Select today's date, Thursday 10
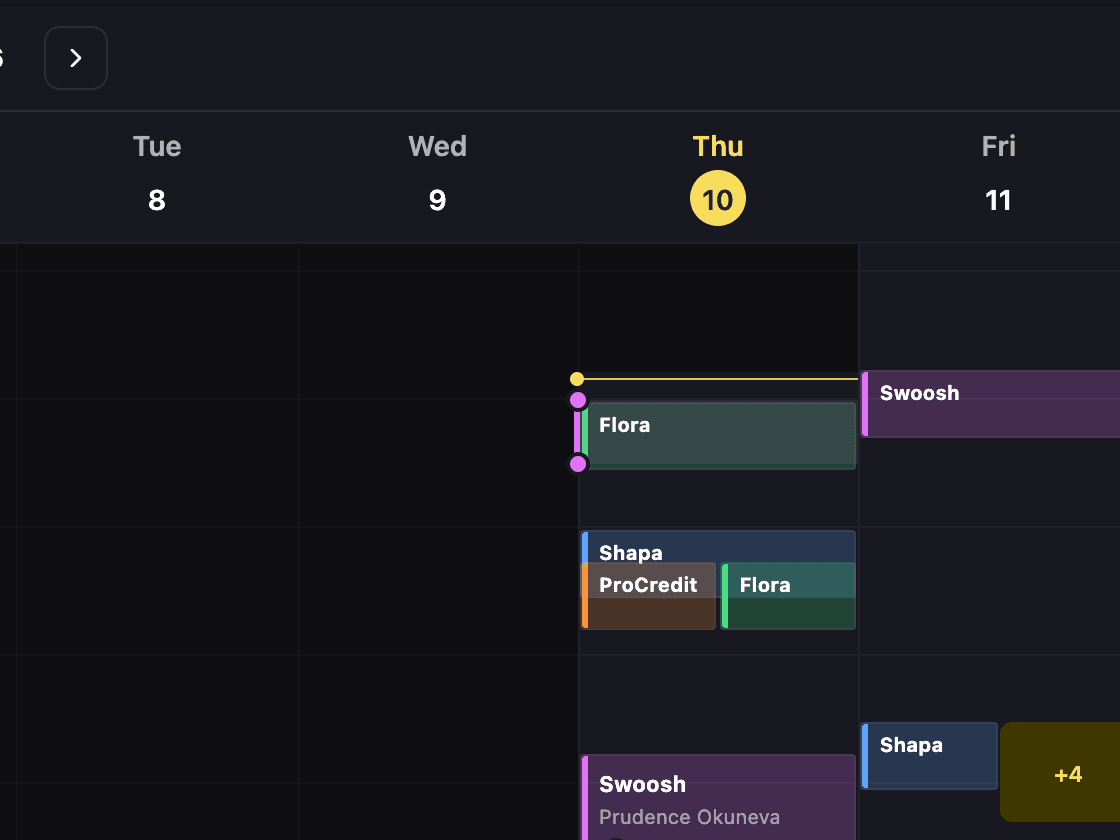 pyautogui.click(x=718, y=198)
